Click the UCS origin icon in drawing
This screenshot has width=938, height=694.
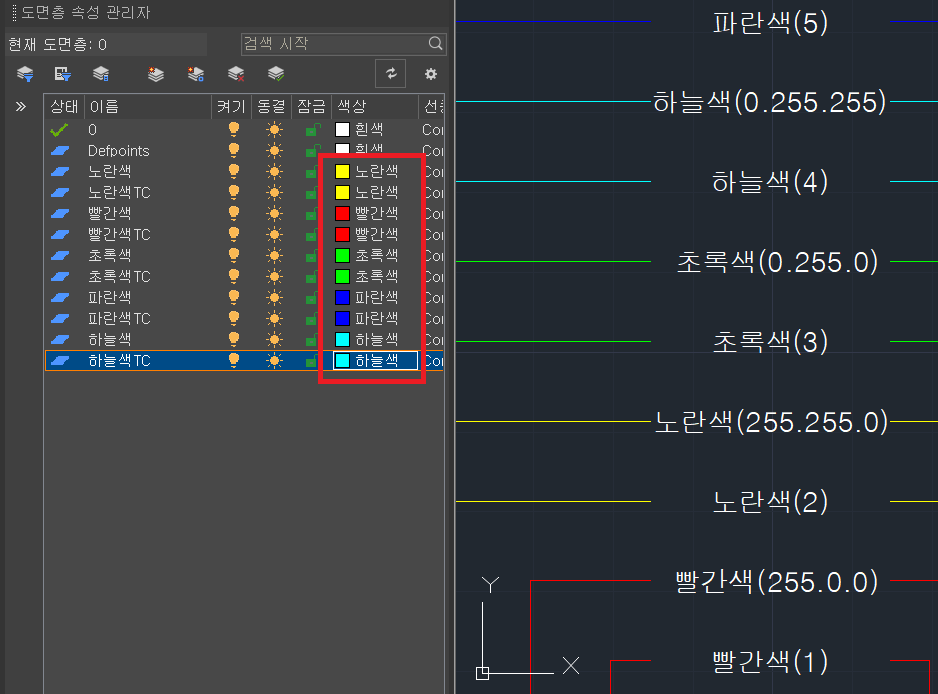pos(482,673)
